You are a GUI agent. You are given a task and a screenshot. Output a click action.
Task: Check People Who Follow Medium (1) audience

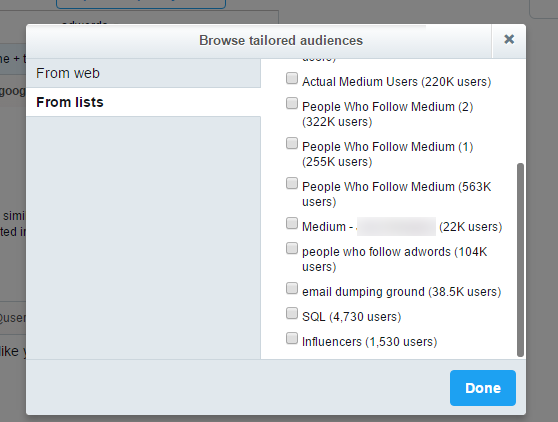(292, 143)
